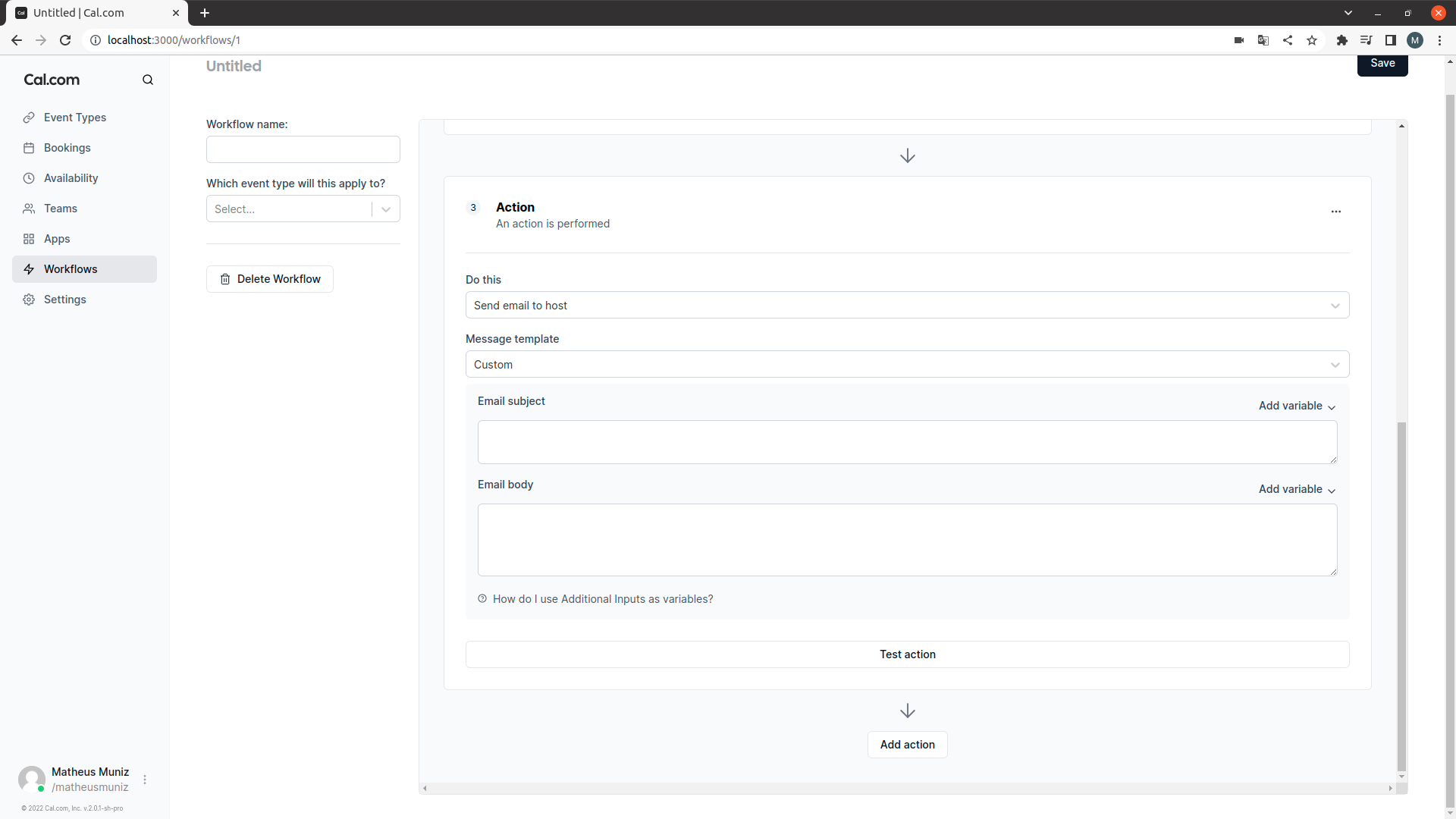Open the browser translate icon
The height and width of the screenshot is (819, 1456).
(x=1263, y=40)
